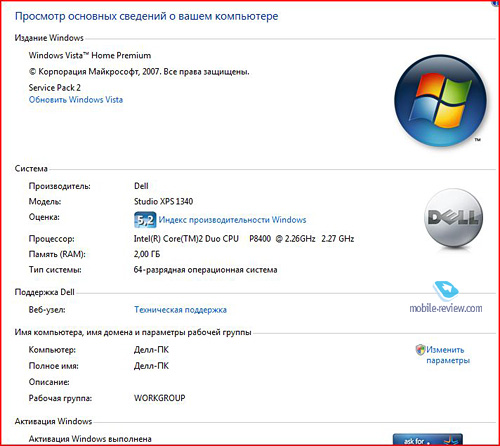Viewport: 500px width, 446px height.
Task: Open the Обновить Windows Vista link
Action: 76,100
